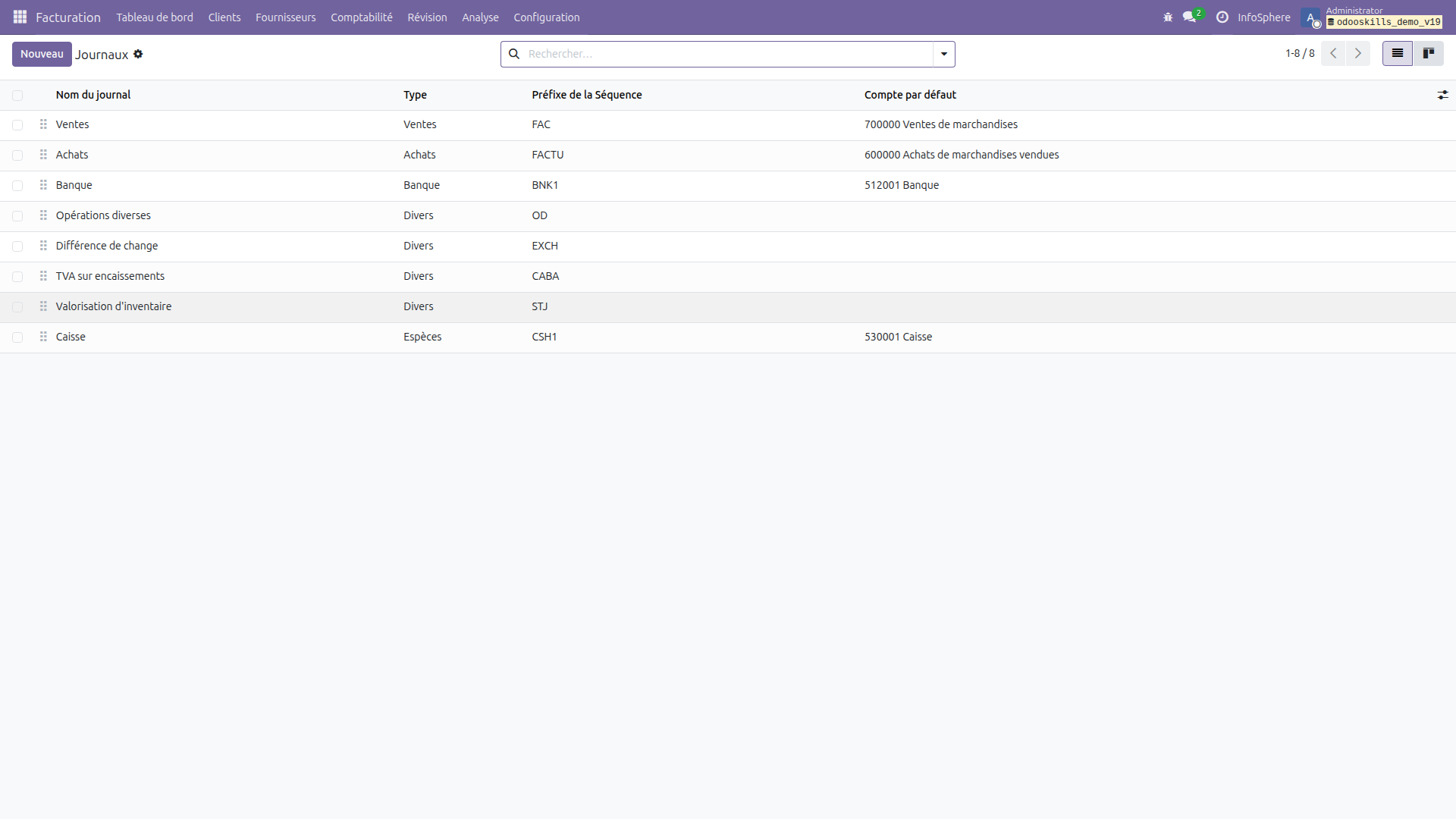
Task: Switch to kanban view
Action: [x=1429, y=53]
